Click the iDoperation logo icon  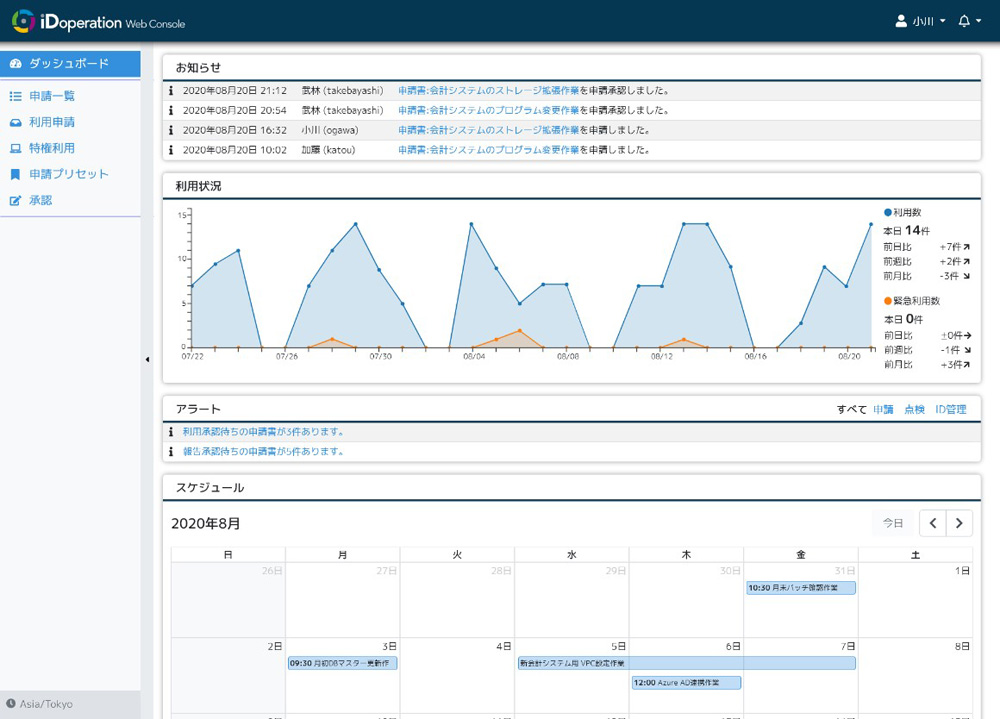click(23, 21)
